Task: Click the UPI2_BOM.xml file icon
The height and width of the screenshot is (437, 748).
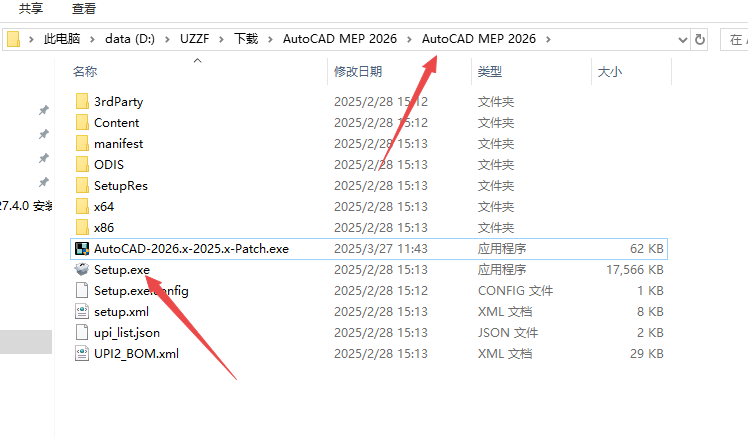Action: pos(82,353)
